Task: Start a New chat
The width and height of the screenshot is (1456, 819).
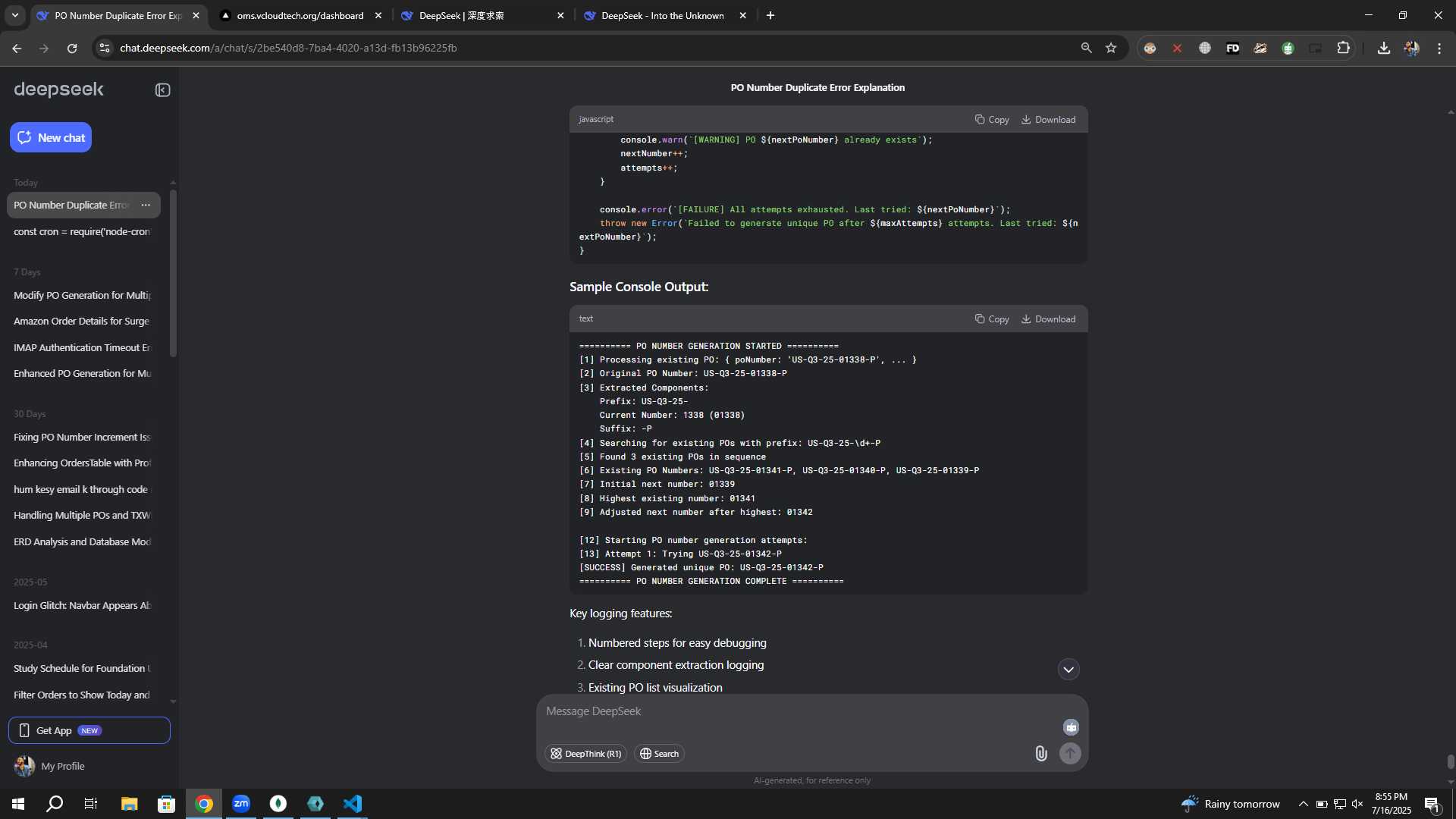Action: pos(51,137)
